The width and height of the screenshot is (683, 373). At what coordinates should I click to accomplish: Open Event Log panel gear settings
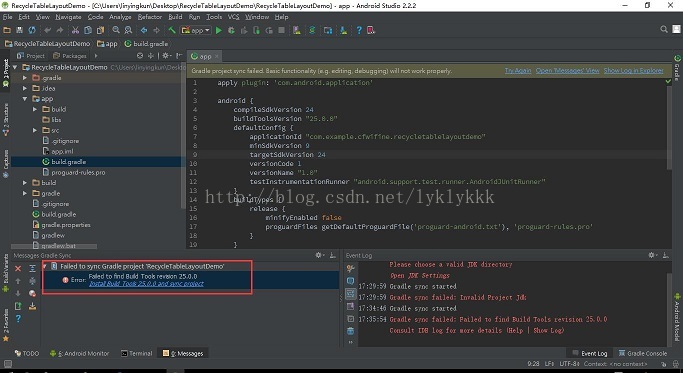tap(652, 255)
